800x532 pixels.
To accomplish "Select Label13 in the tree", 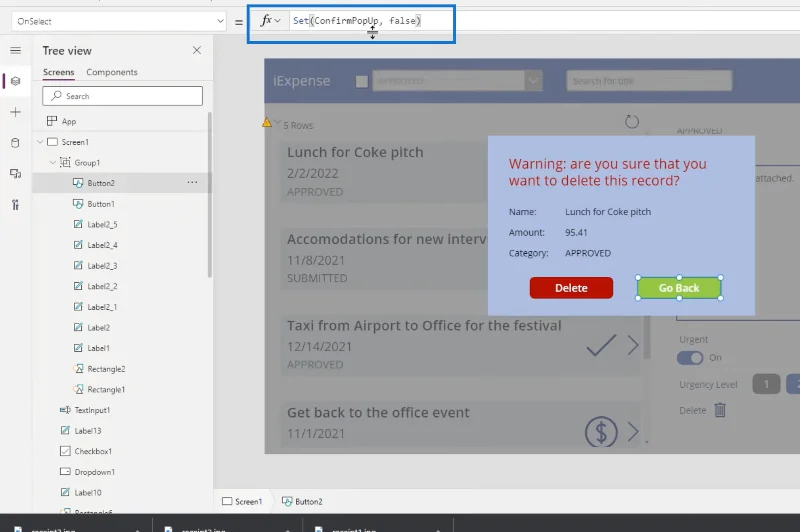I will tap(88, 430).
